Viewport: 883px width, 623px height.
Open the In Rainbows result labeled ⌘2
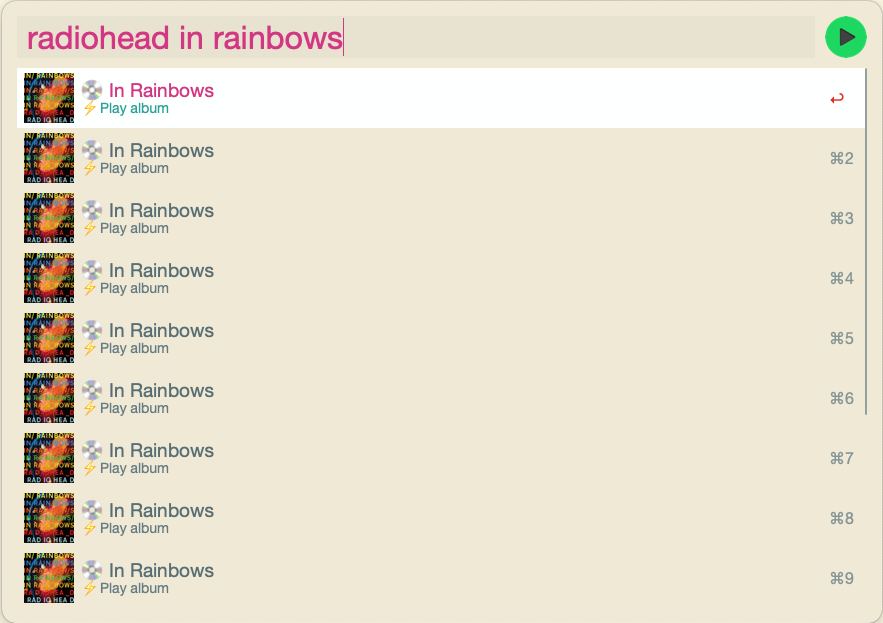coord(441,158)
